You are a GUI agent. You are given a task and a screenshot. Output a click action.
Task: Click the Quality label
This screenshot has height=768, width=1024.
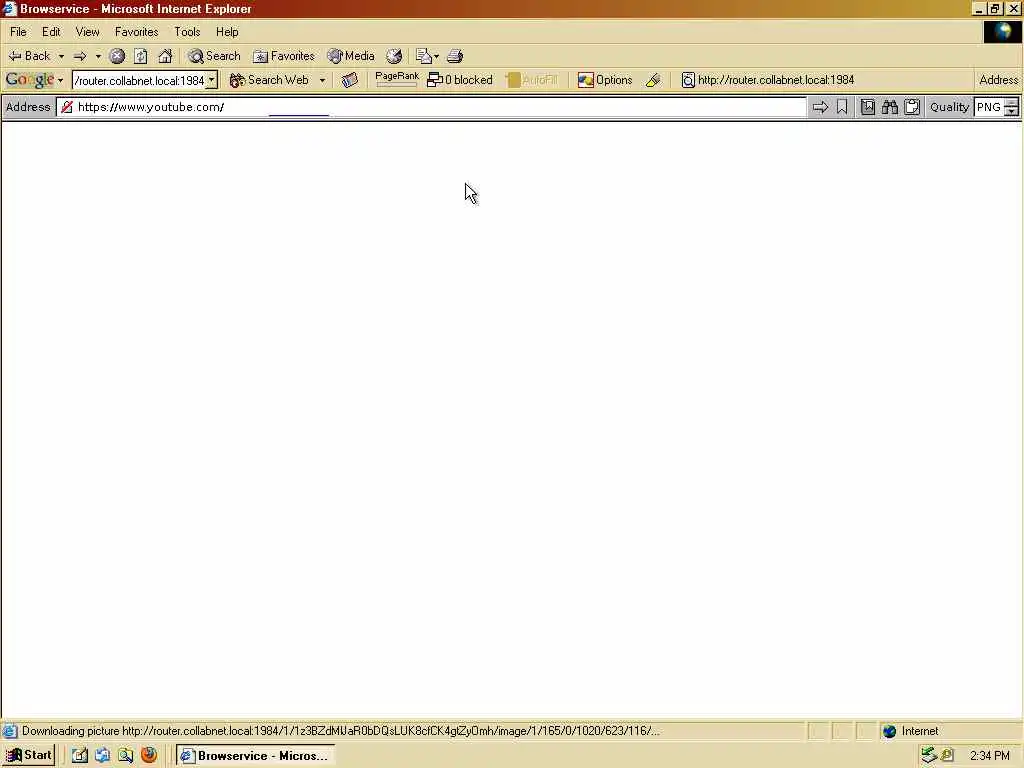point(950,107)
